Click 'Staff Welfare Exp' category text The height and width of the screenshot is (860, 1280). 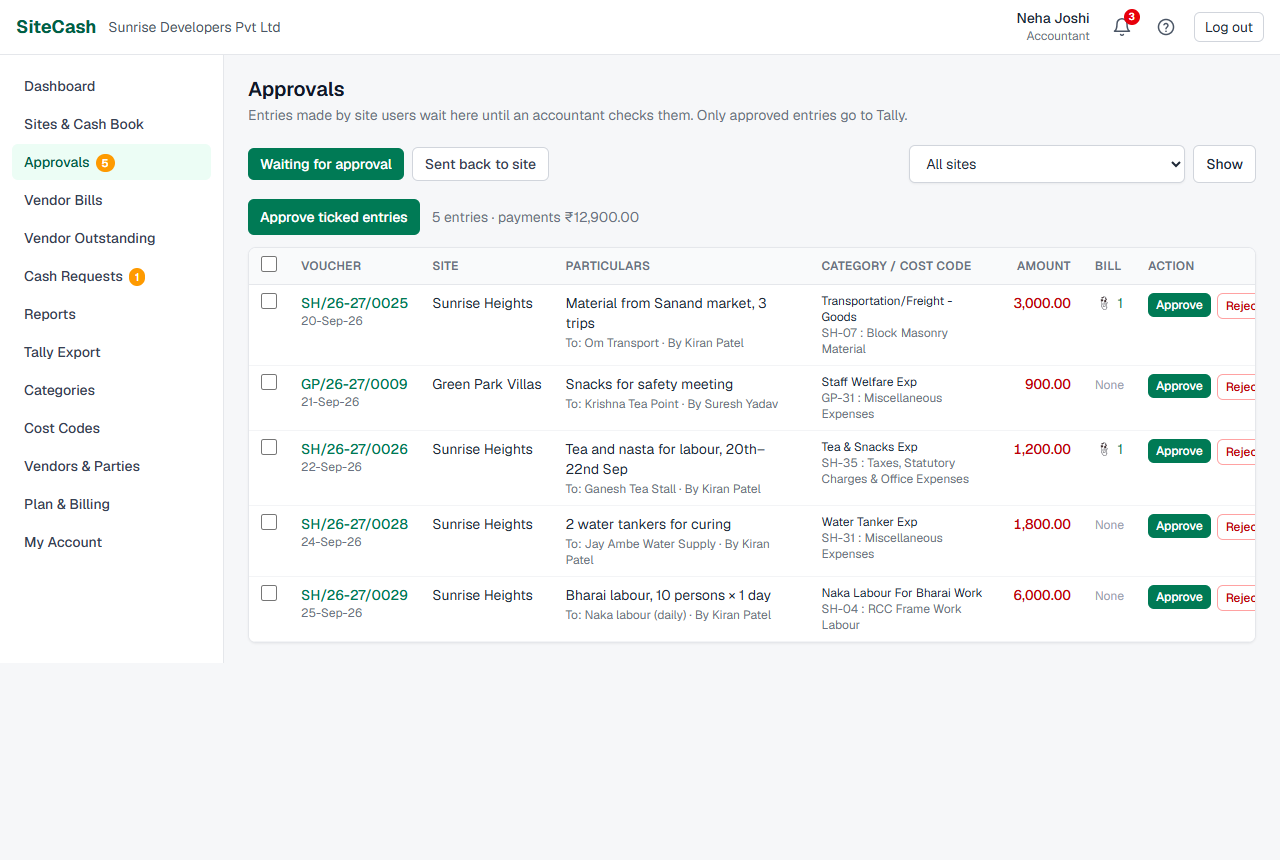tap(869, 382)
